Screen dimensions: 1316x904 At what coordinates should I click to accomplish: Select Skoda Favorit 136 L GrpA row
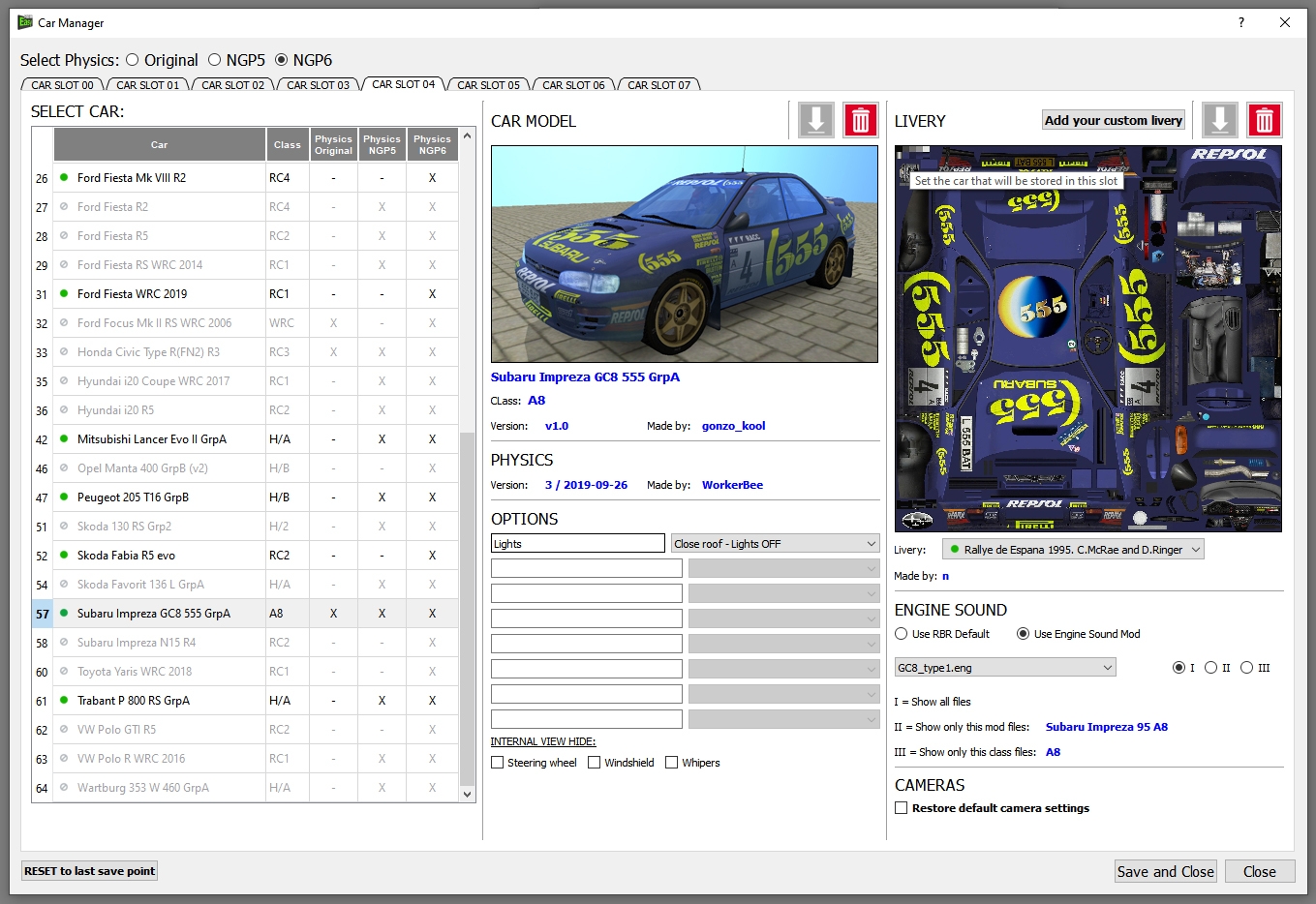pos(245,585)
